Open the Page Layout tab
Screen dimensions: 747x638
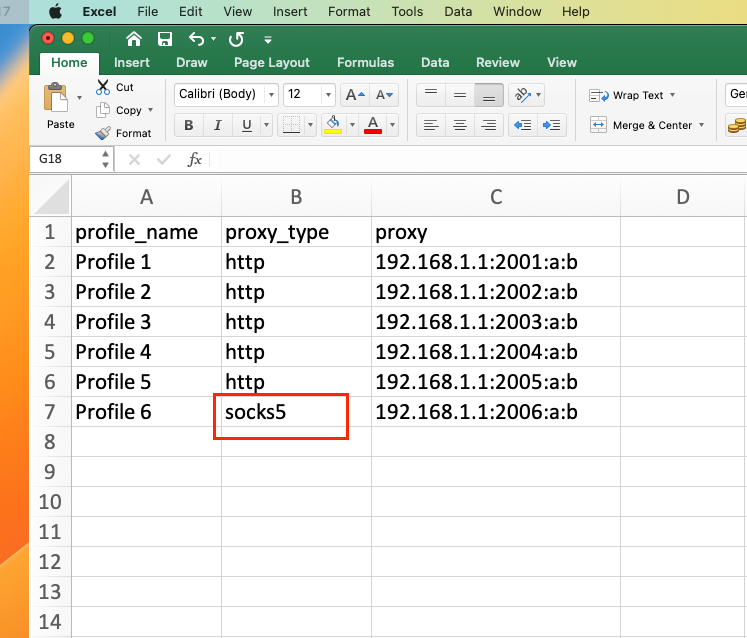tap(272, 62)
